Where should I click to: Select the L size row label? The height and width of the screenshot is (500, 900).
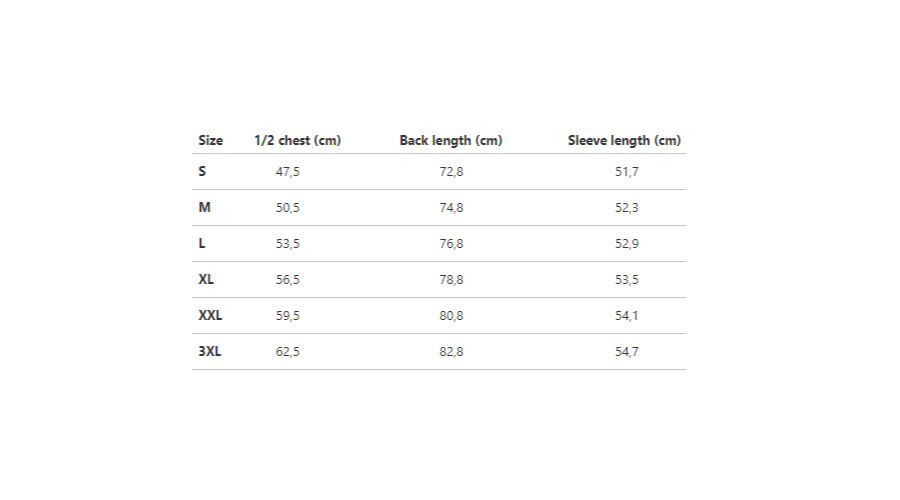(x=202, y=244)
